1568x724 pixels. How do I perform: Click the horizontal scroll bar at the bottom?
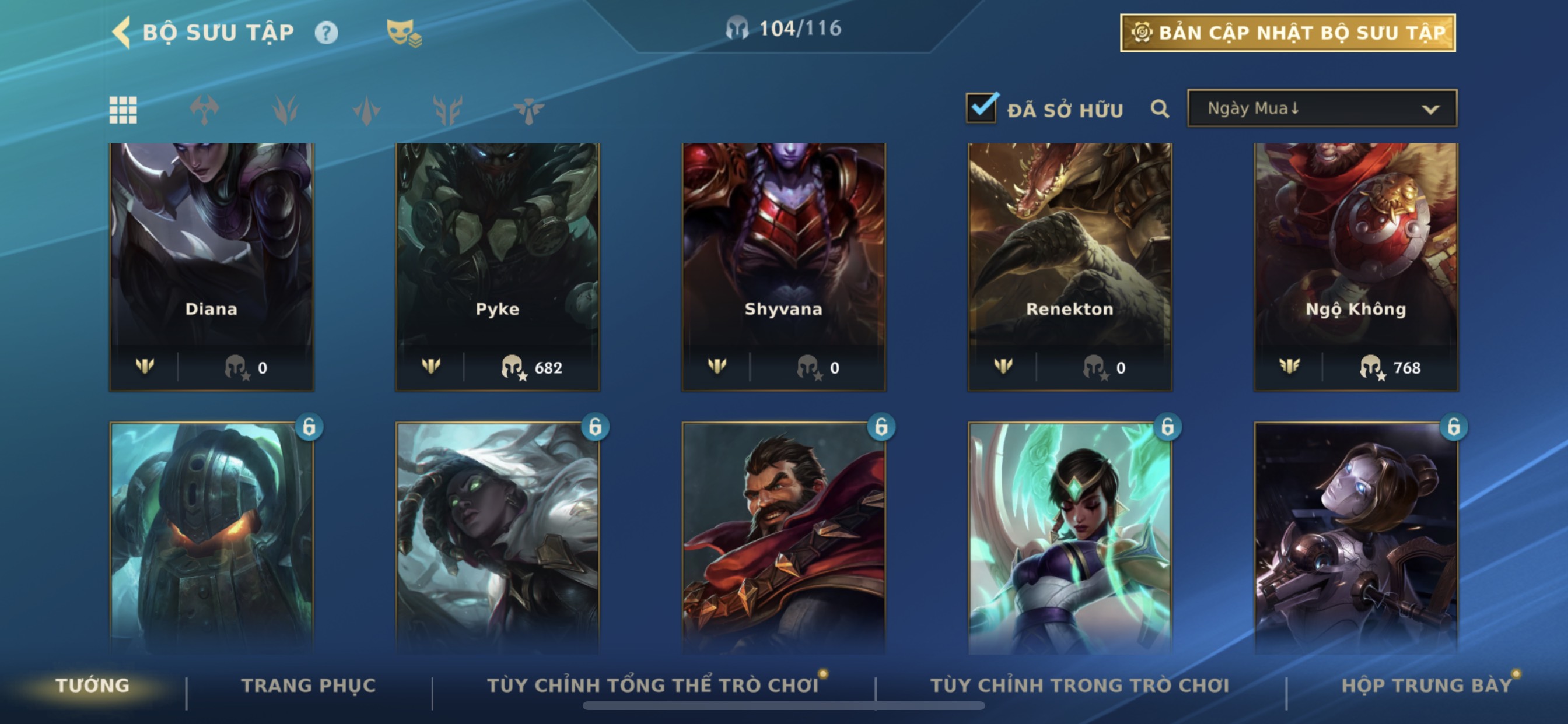click(783, 706)
